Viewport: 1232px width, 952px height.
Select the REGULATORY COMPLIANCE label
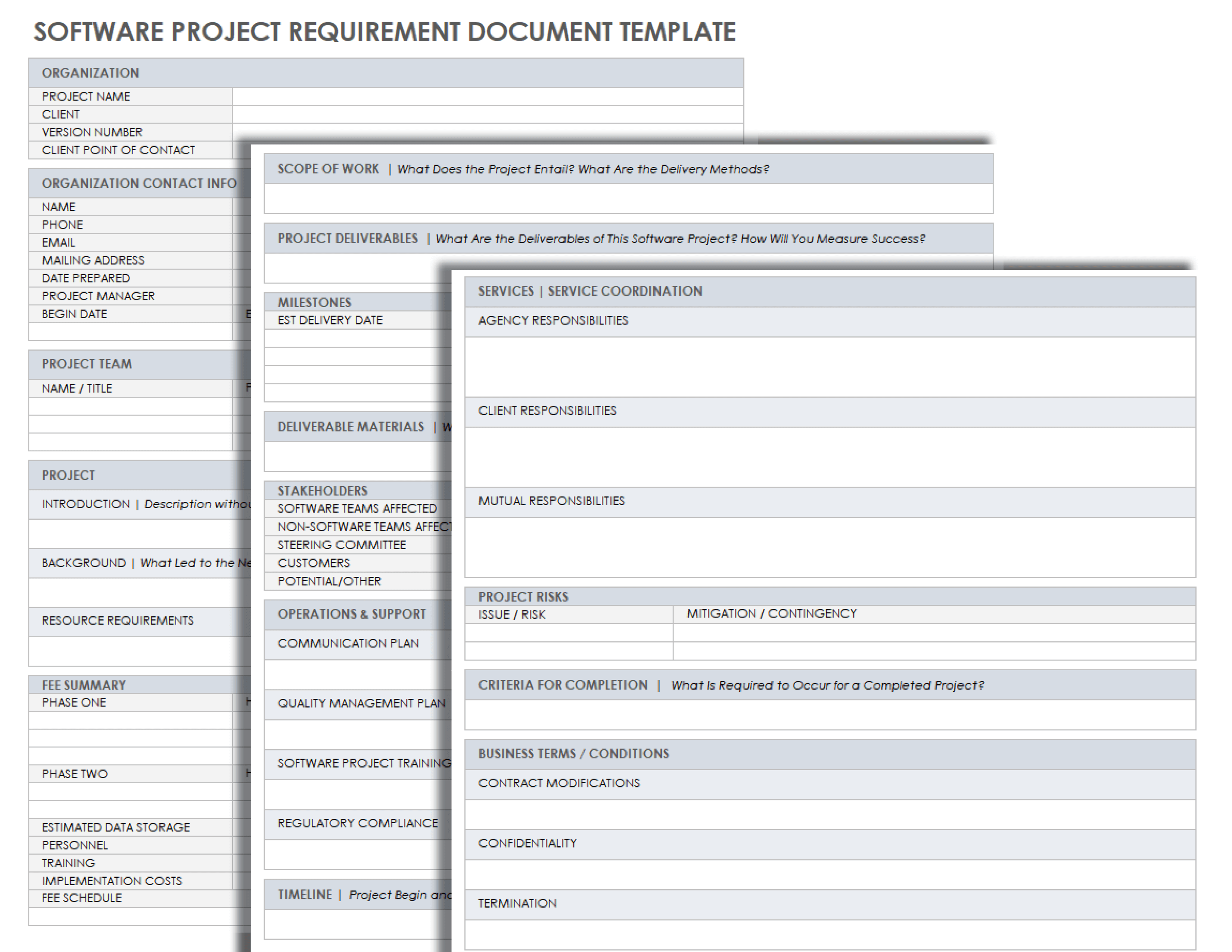click(358, 823)
